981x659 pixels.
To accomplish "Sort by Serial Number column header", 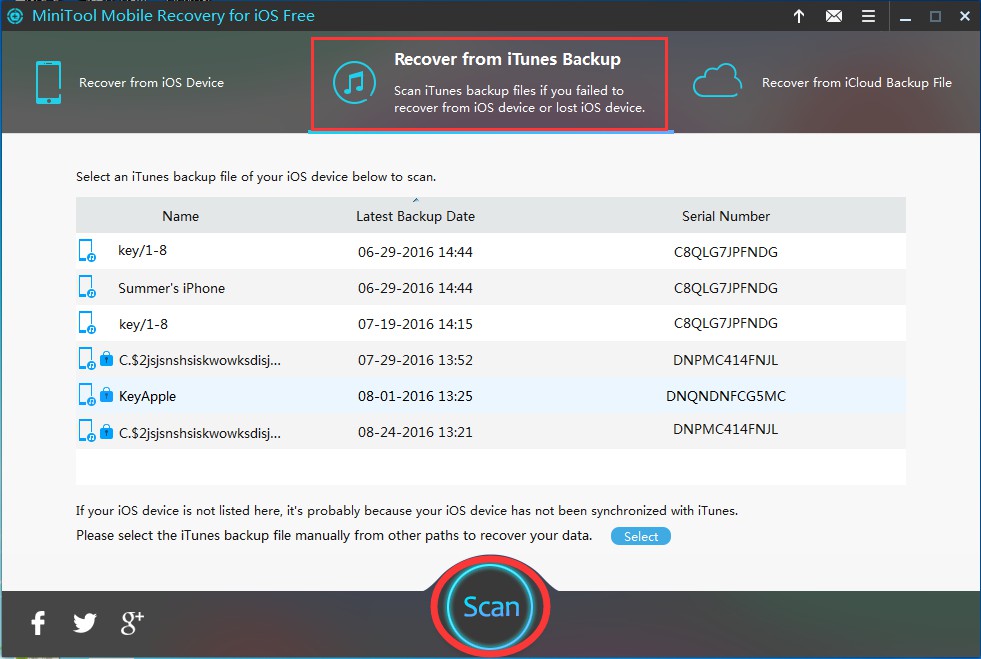I will [726, 216].
